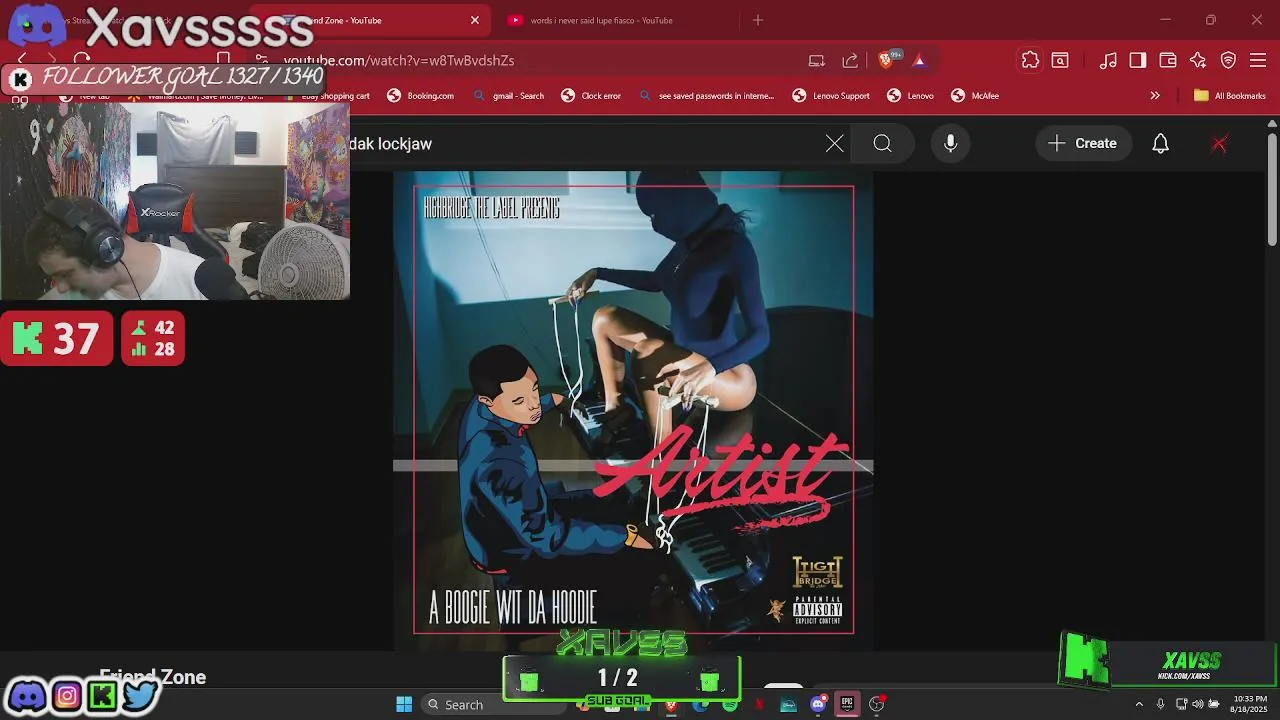Open 'see saved passwords in interne...' bookmark
Viewport: 1280px width, 720px height.
coord(707,96)
